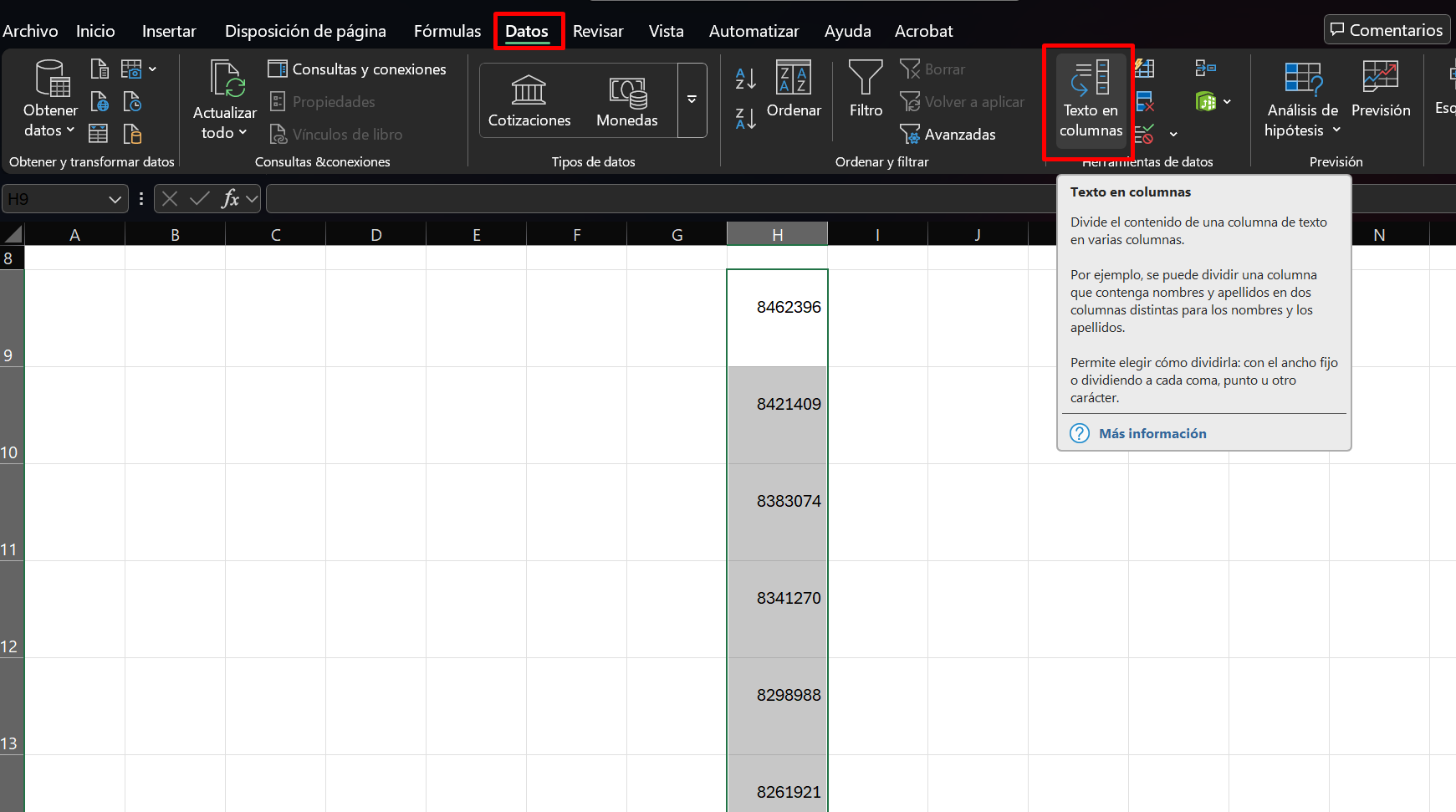Import data from web icon

(100, 102)
